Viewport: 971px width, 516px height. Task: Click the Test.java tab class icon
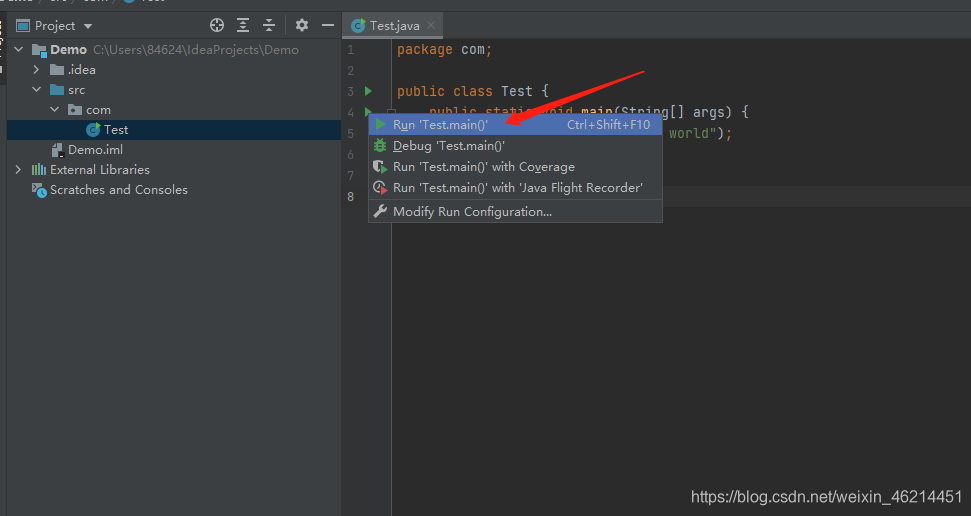358,25
